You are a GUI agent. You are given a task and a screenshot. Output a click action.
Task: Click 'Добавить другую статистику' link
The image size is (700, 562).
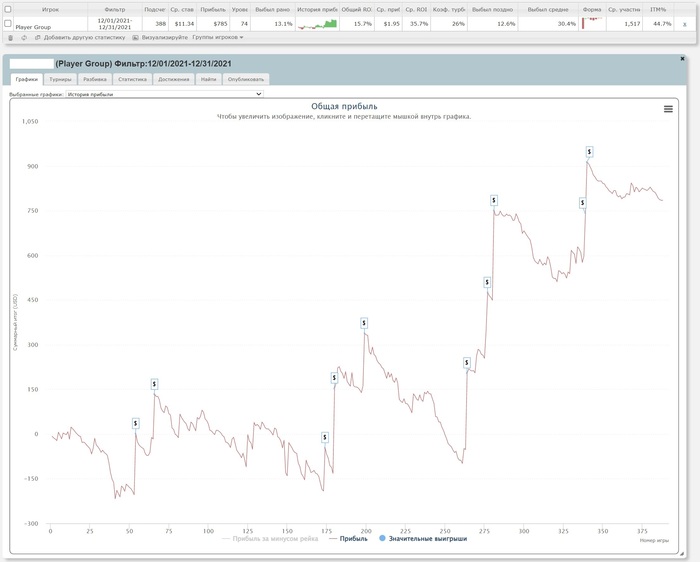pyautogui.click(x=84, y=37)
